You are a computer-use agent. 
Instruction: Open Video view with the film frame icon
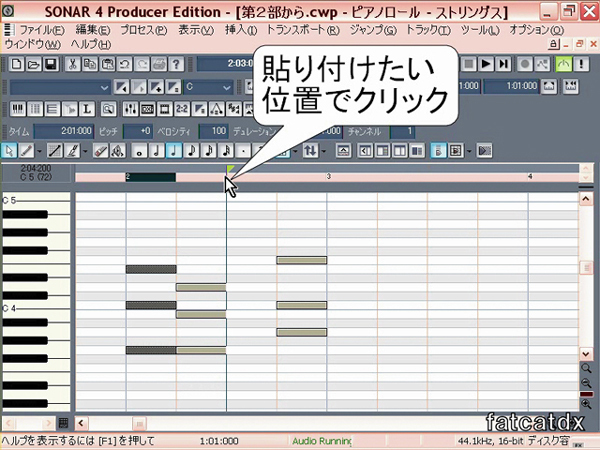point(165,109)
